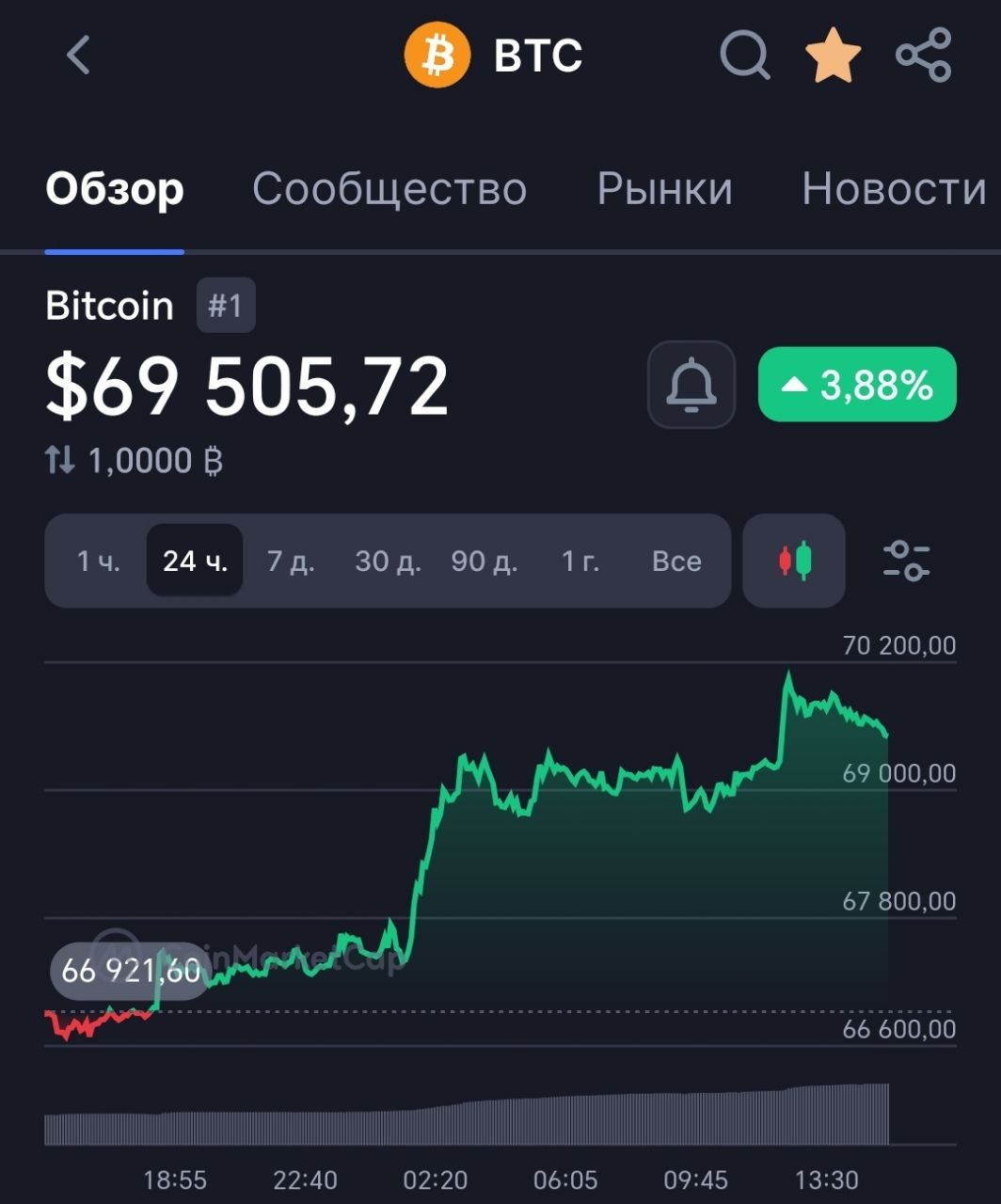Show the 1 г. price chart
Viewport: 1001px width, 1204px height.
pos(580,562)
